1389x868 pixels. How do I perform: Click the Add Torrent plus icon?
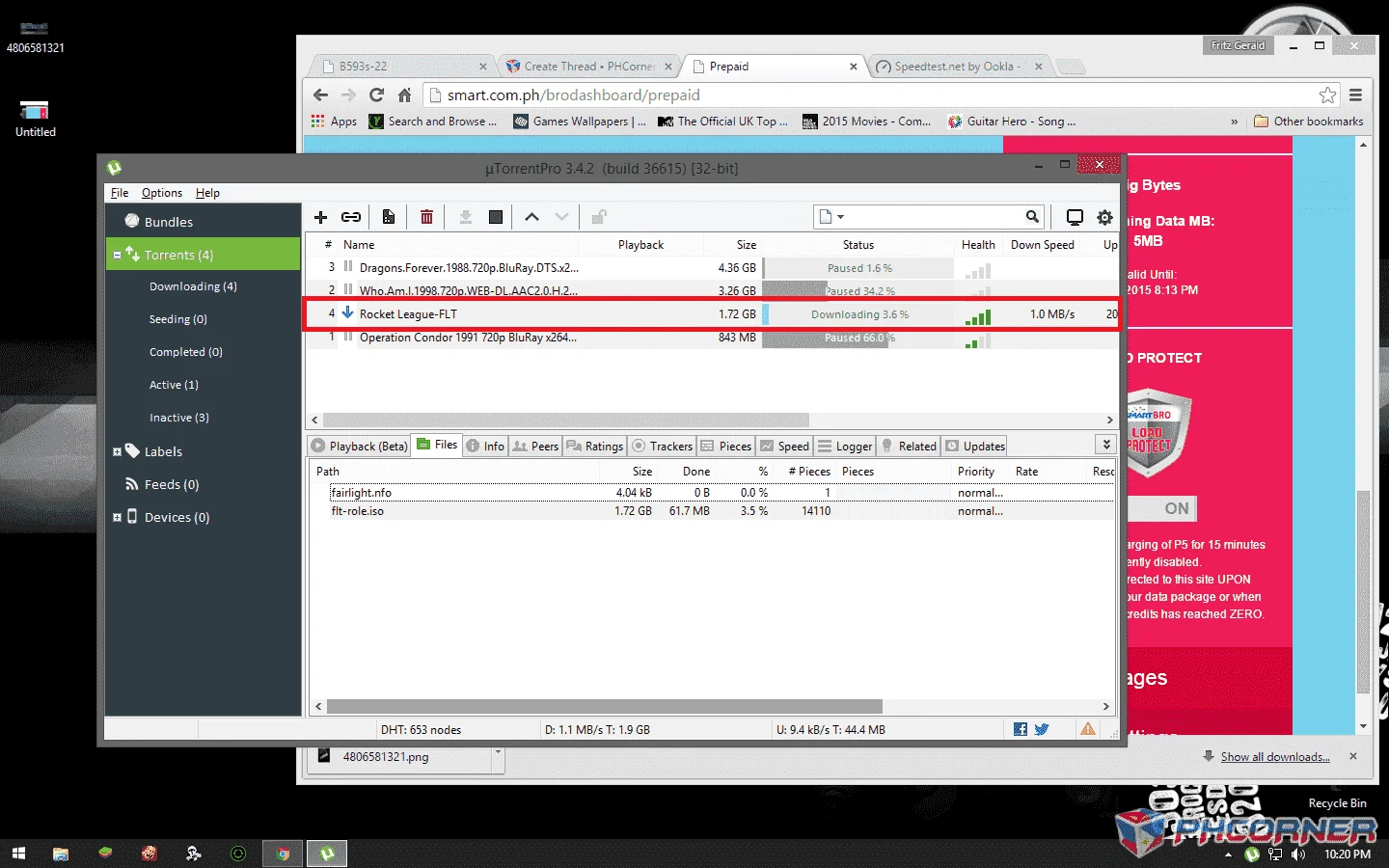click(321, 217)
